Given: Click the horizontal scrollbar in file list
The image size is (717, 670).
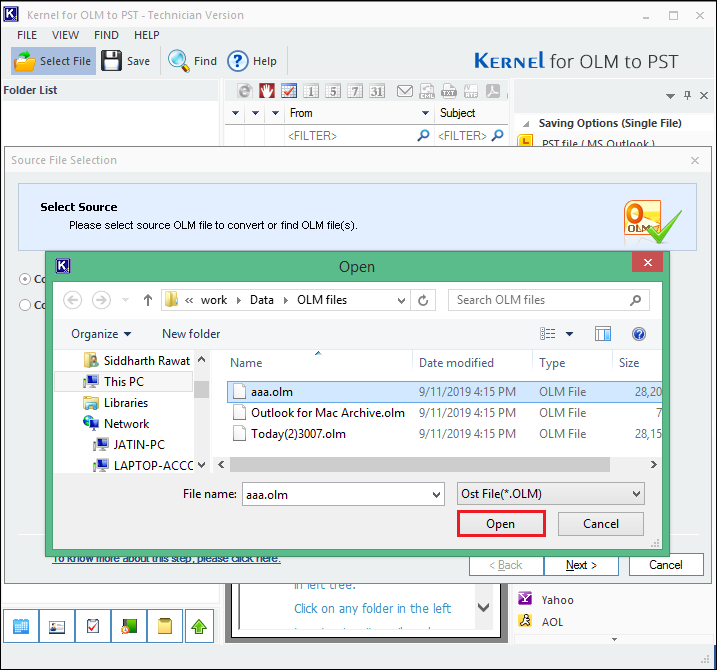Looking at the screenshot, I should click(420, 465).
